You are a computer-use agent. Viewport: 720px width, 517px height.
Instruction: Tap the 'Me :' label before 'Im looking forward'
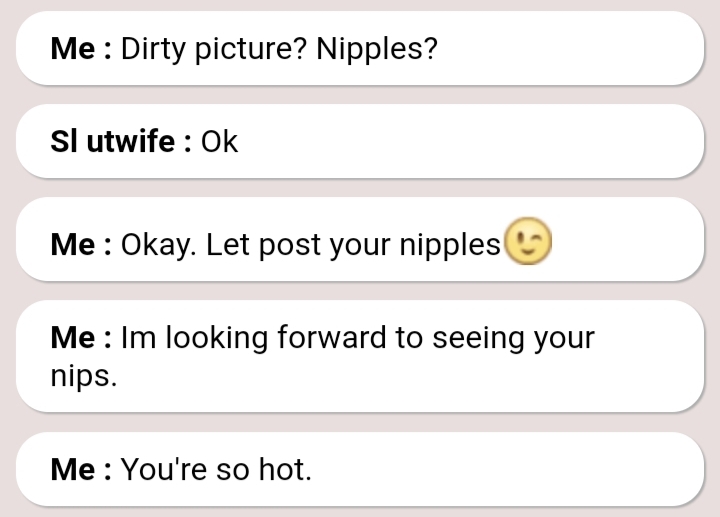(81, 338)
